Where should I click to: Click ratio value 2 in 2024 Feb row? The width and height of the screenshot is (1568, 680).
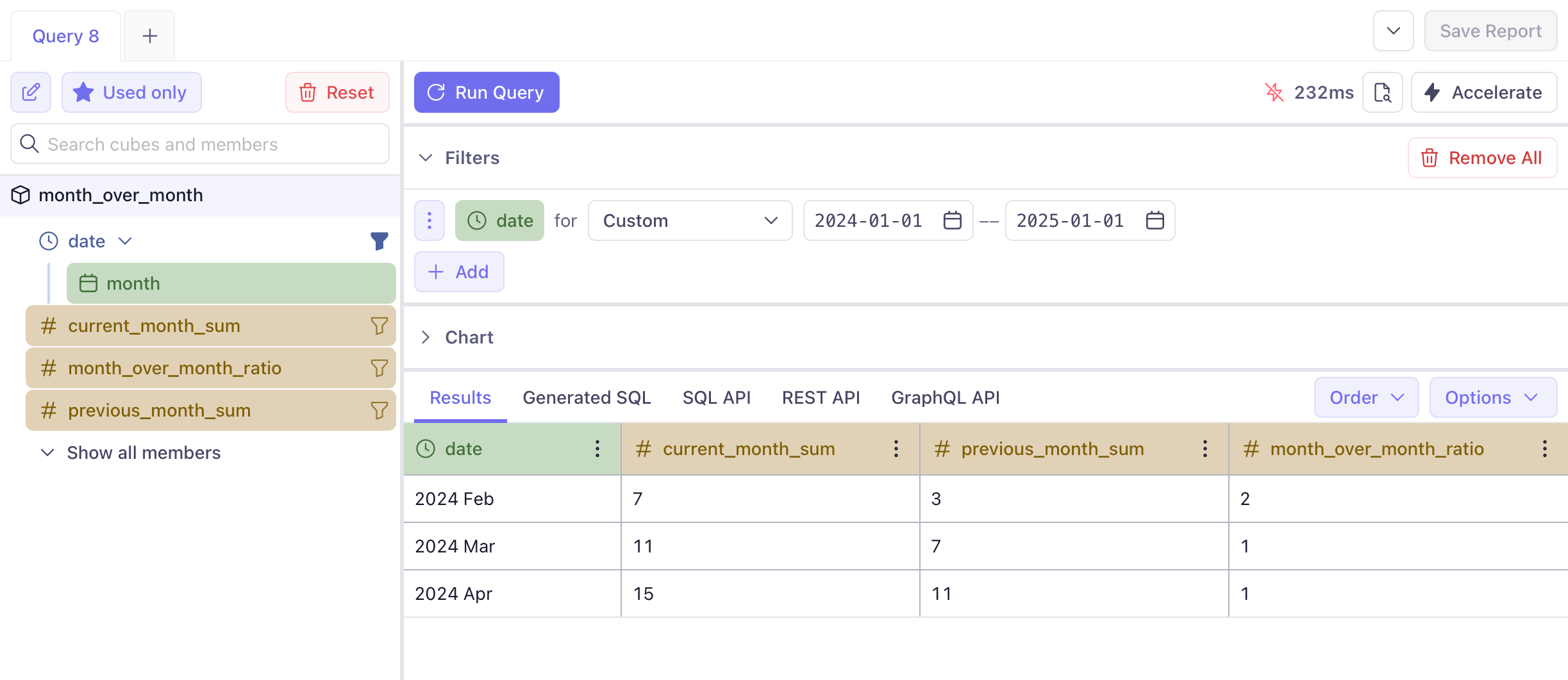1245,499
